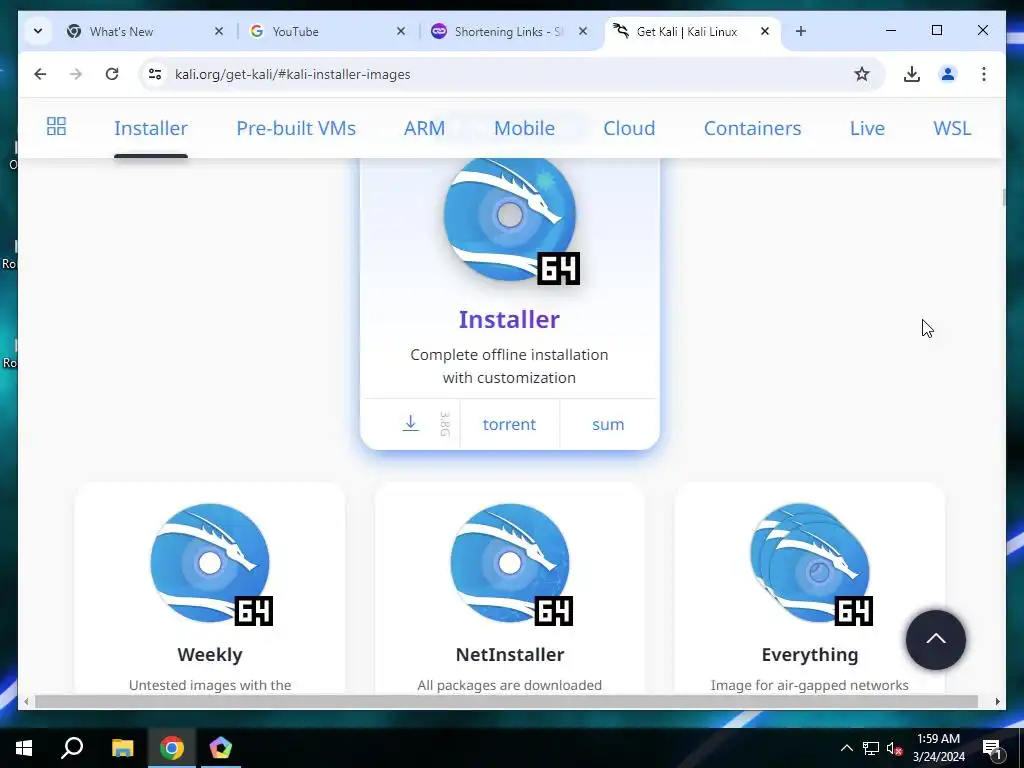Screen dimensions: 1024x768
Task: Select the Cloud nav item
Action: coord(629,128)
